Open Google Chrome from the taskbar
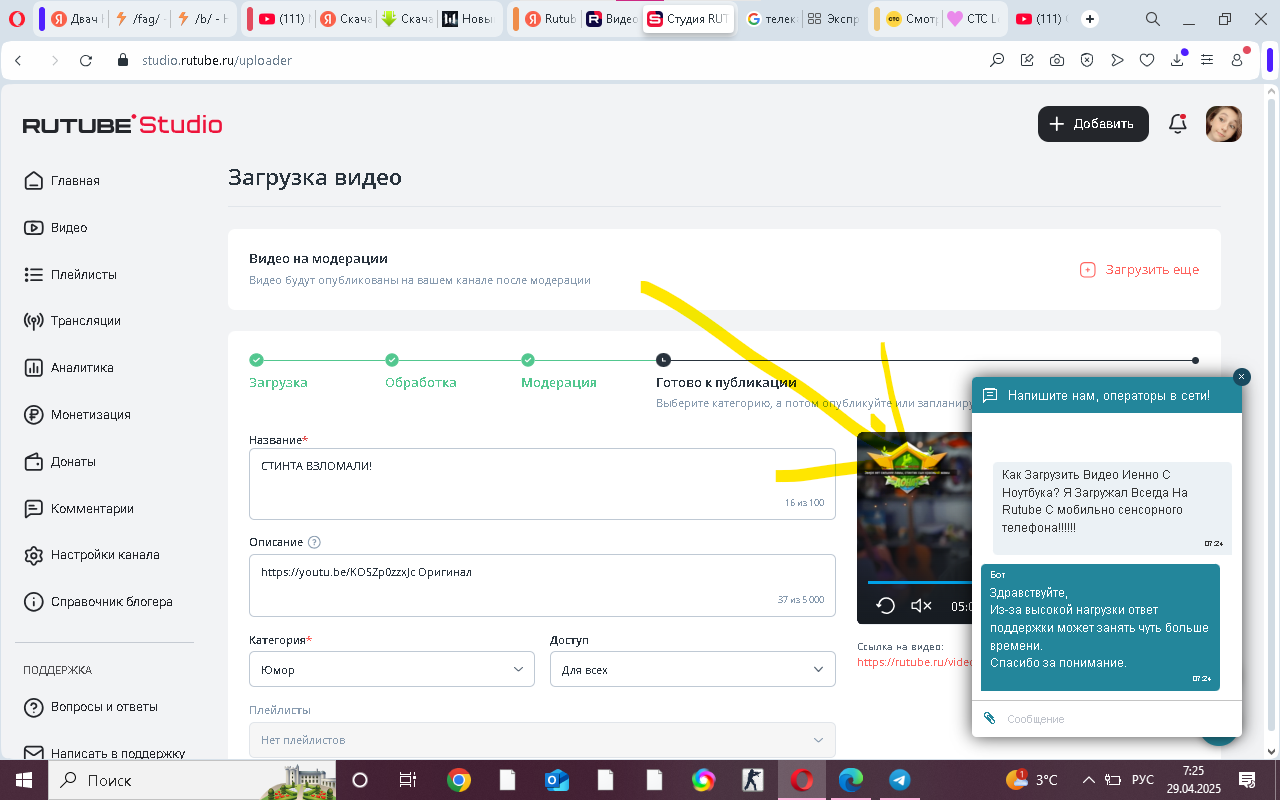1280x800 pixels. pos(459,780)
